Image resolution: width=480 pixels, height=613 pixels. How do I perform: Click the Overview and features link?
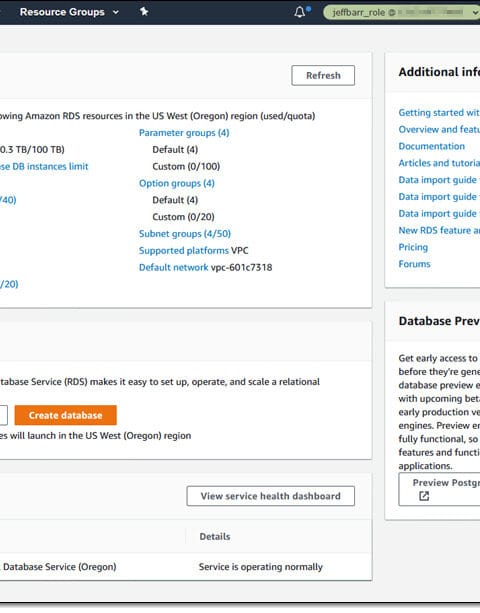(439, 129)
